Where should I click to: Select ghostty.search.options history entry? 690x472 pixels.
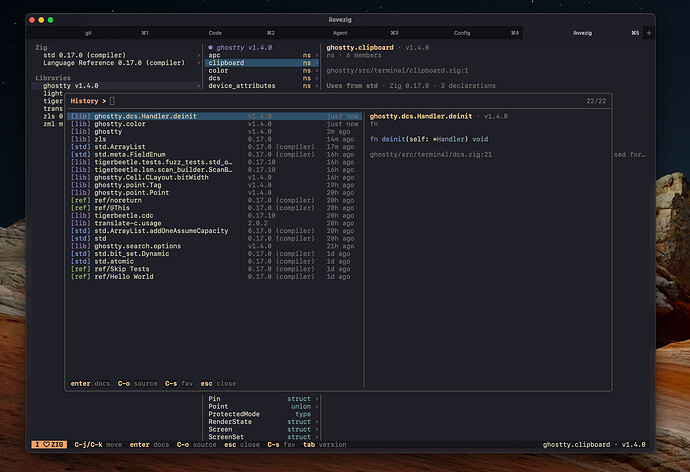(214, 246)
